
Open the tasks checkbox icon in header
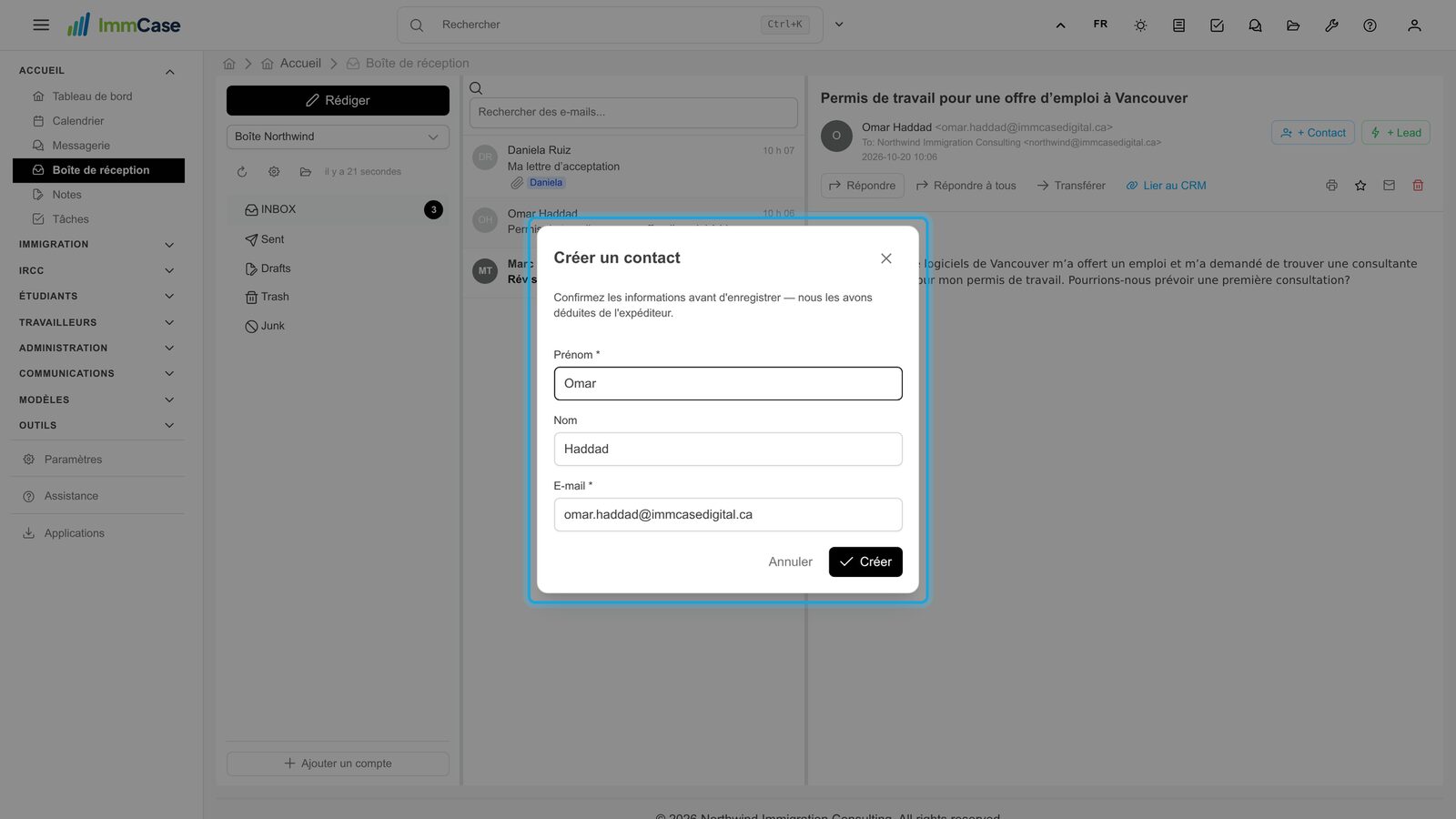[x=1217, y=25]
